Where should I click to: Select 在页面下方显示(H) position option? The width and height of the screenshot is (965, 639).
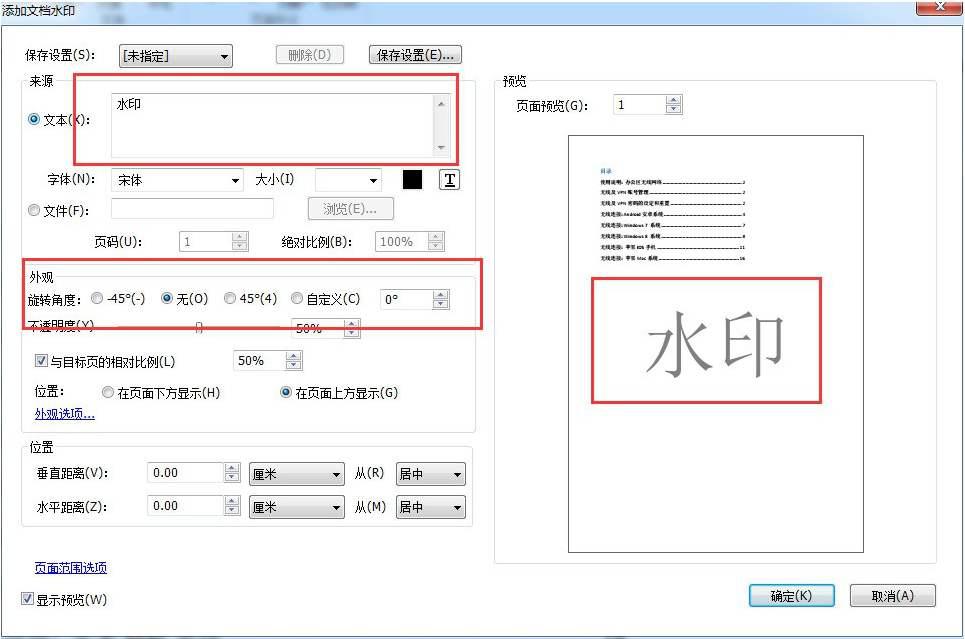(x=108, y=392)
